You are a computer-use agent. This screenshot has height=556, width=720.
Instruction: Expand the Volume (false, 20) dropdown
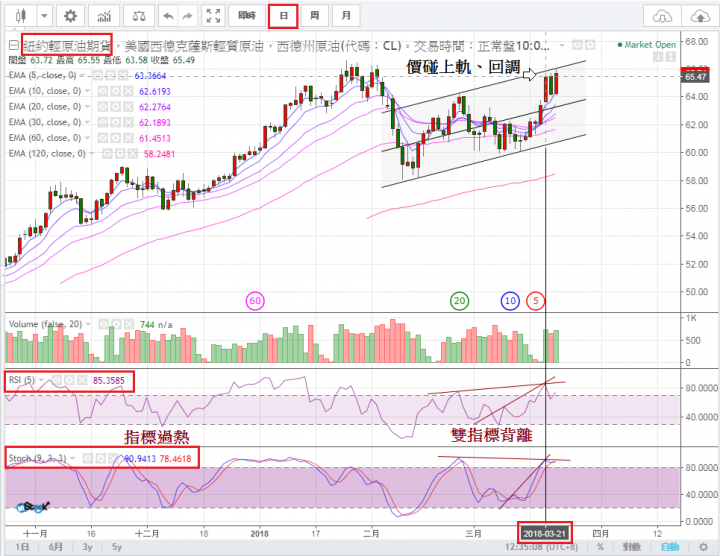(88, 325)
